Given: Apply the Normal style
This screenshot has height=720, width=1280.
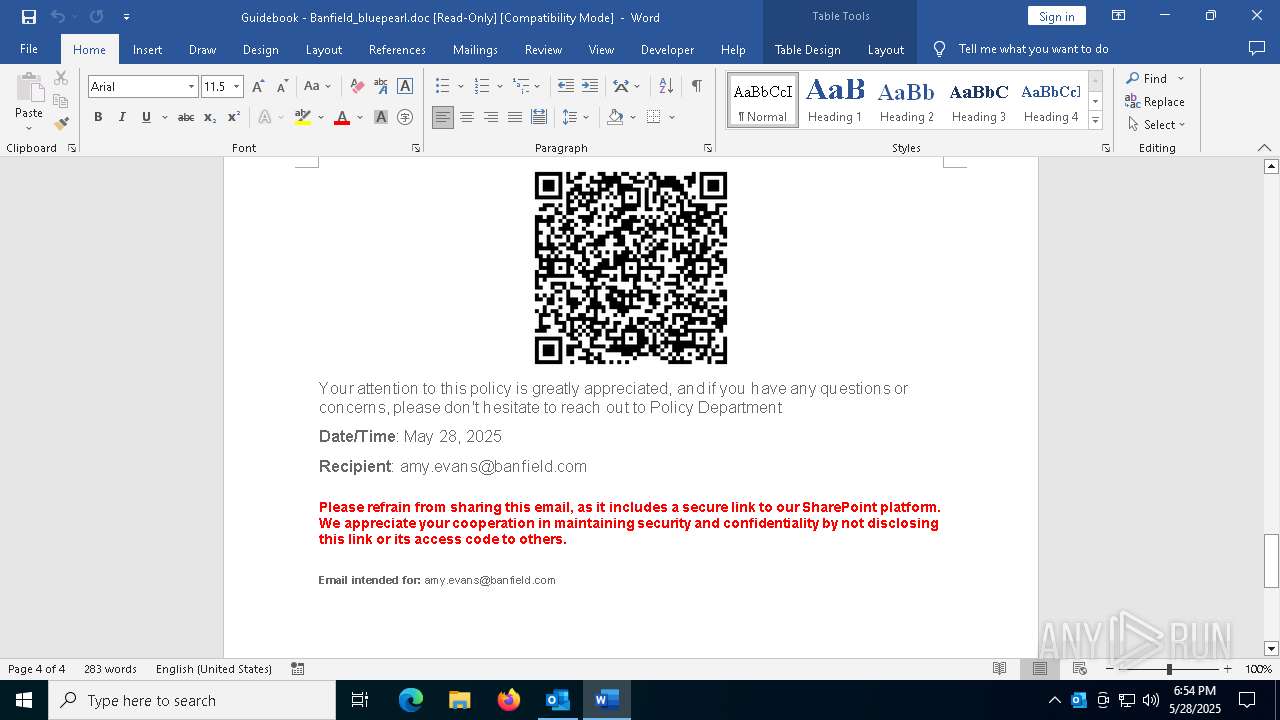Looking at the screenshot, I should point(763,100).
